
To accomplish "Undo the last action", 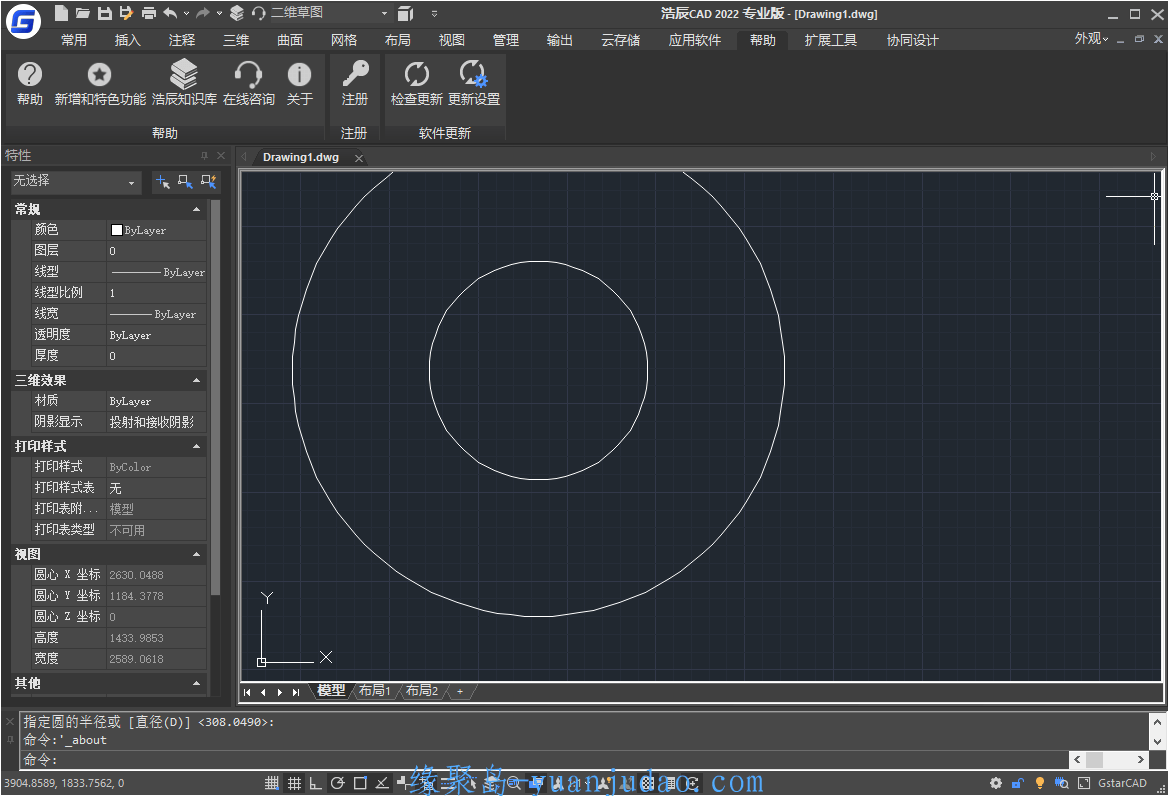I will [x=171, y=13].
